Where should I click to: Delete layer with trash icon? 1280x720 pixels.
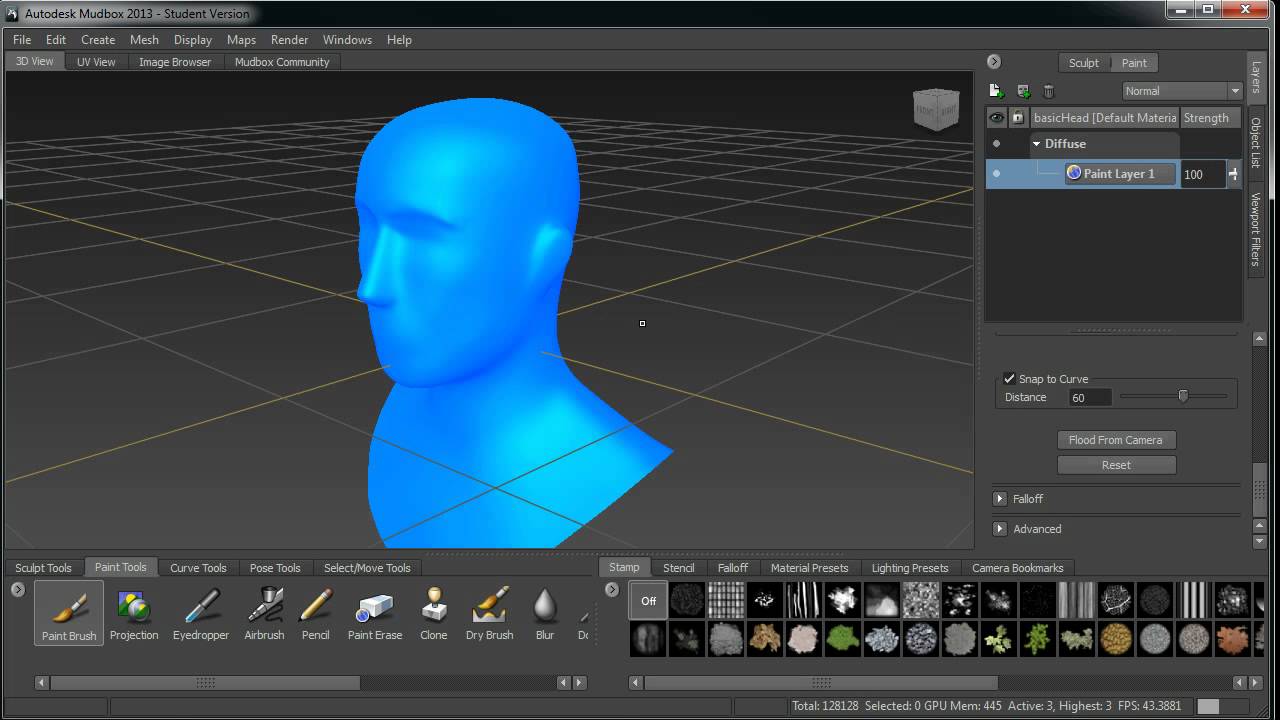pos(1049,91)
